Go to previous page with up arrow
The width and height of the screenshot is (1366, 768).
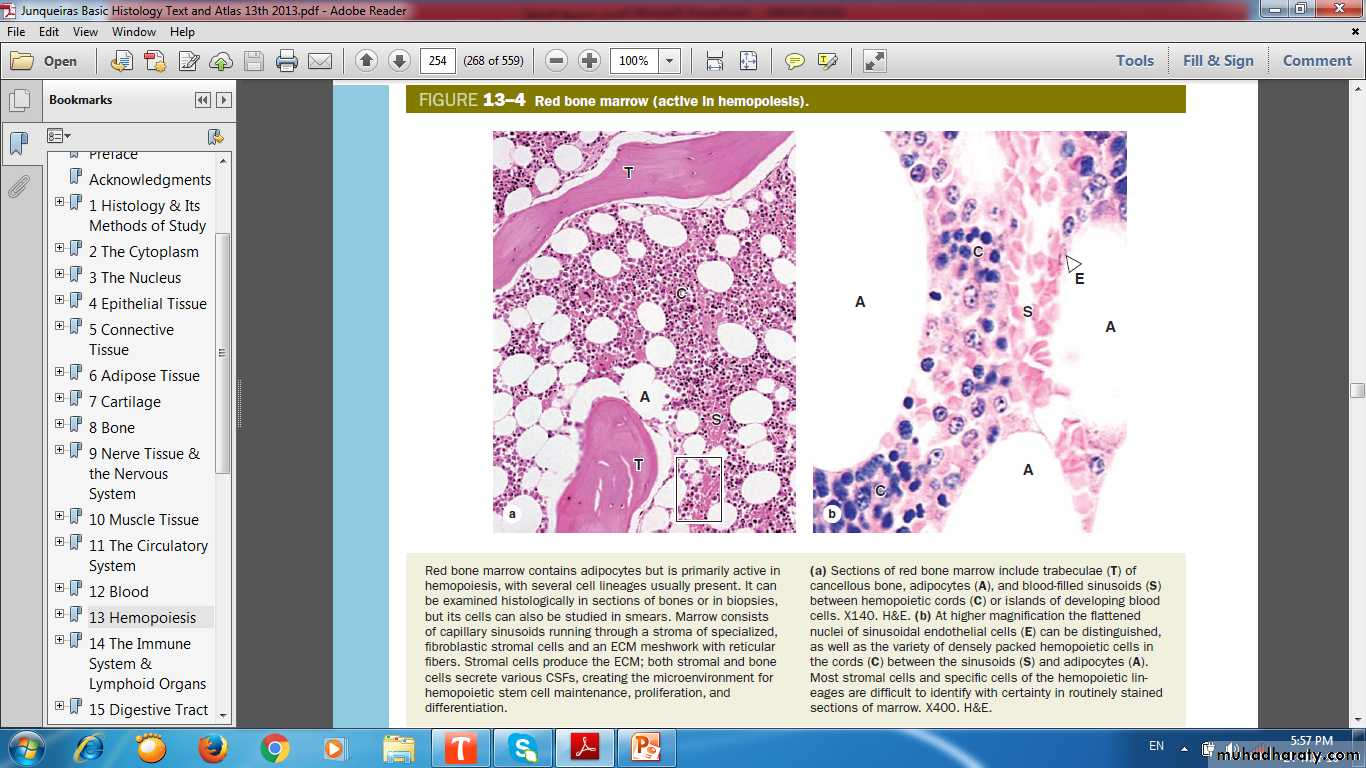pyautogui.click(x=366, y=61)
